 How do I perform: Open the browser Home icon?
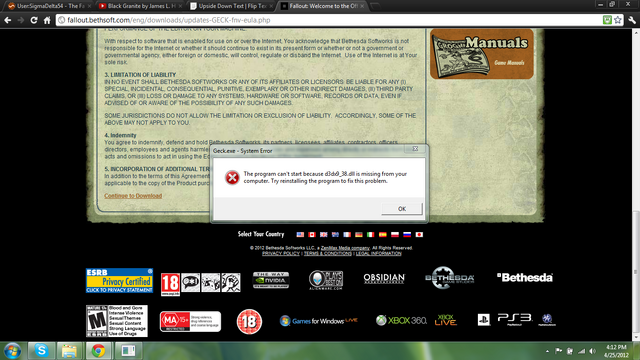pyautogui.click(x=47, y=20)
